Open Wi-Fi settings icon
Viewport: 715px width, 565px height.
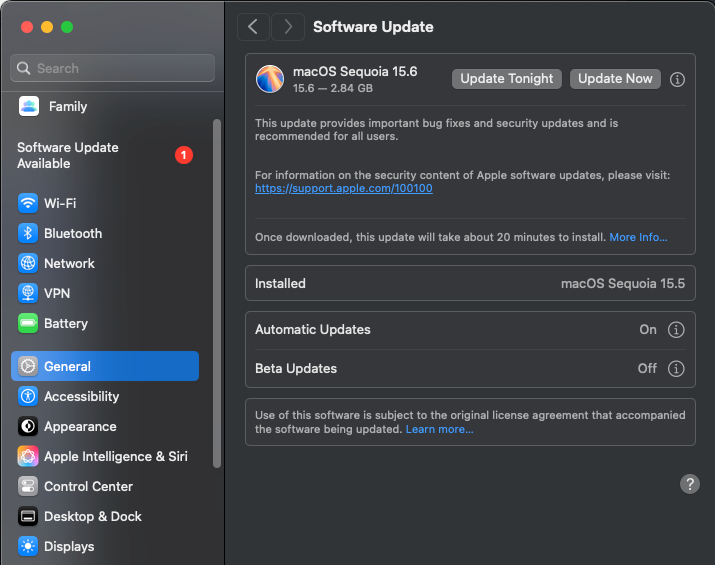click(28, 203)
